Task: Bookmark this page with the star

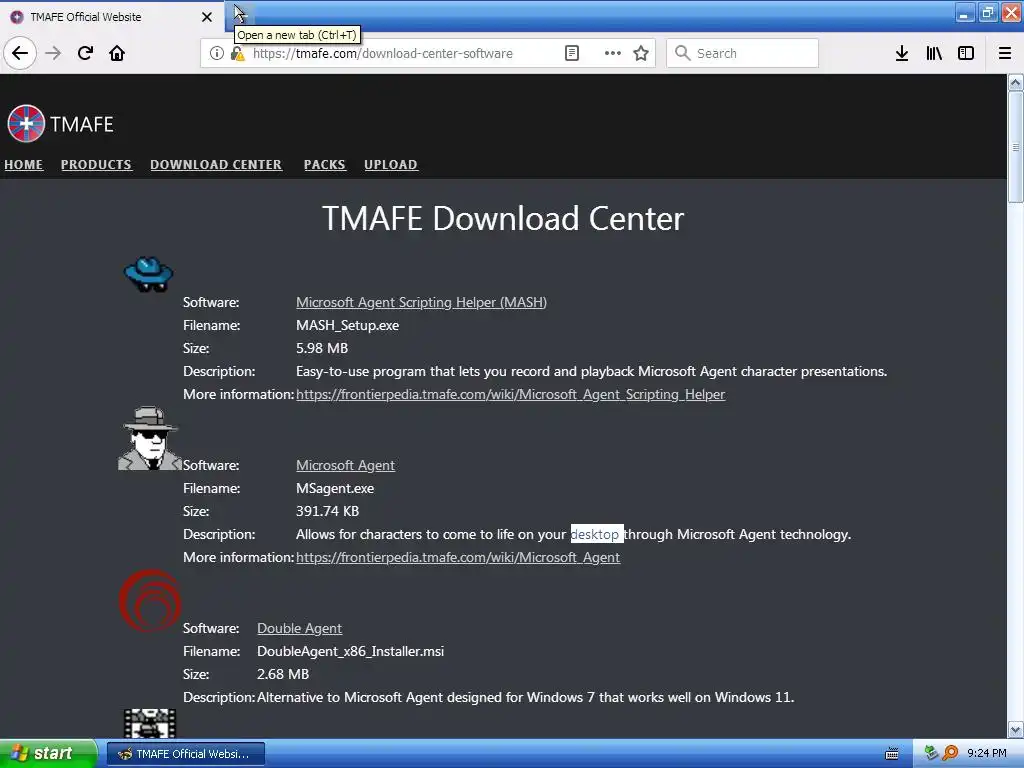Action: coord(641,53)
